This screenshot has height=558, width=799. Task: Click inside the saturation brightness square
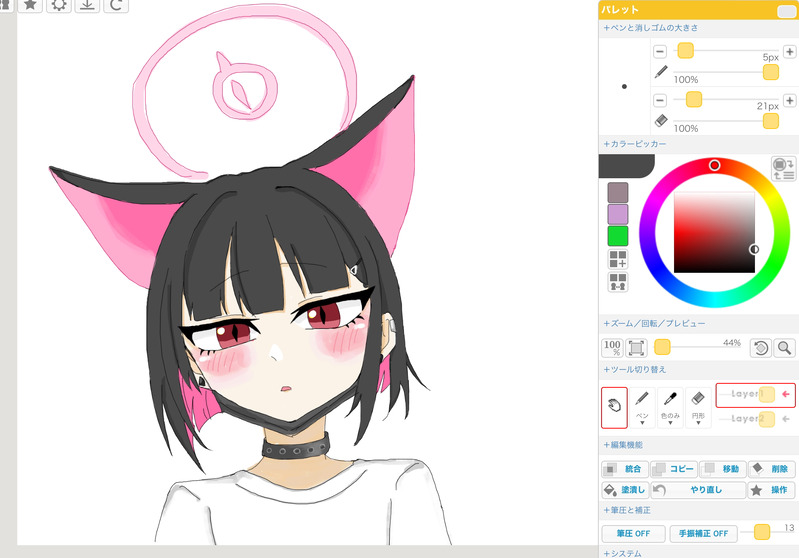click(714, 232)
